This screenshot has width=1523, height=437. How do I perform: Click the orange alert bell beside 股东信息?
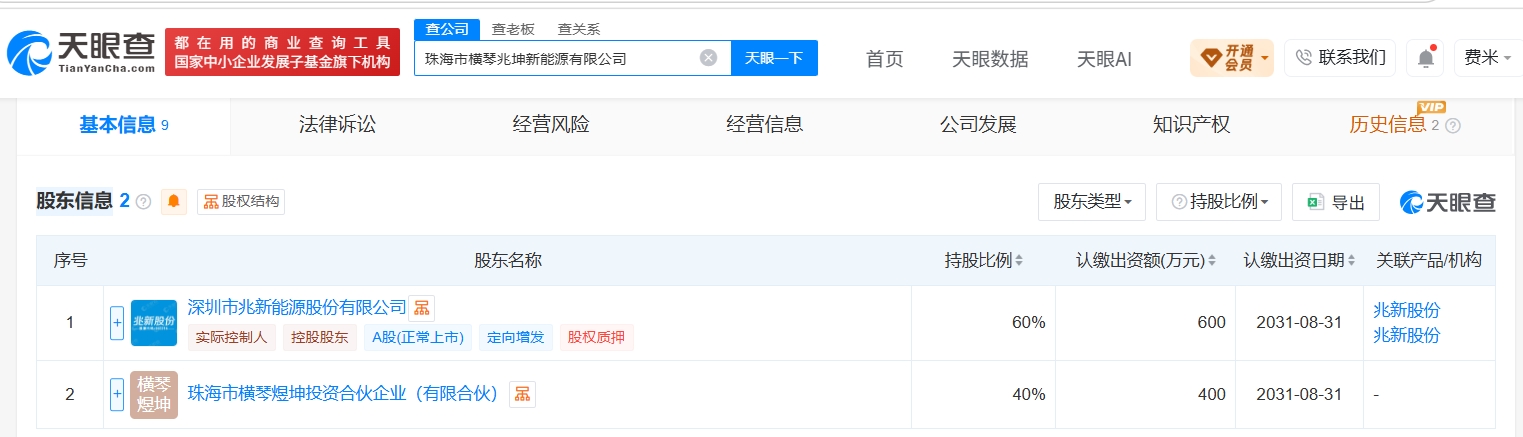click(x=174, y=201)
